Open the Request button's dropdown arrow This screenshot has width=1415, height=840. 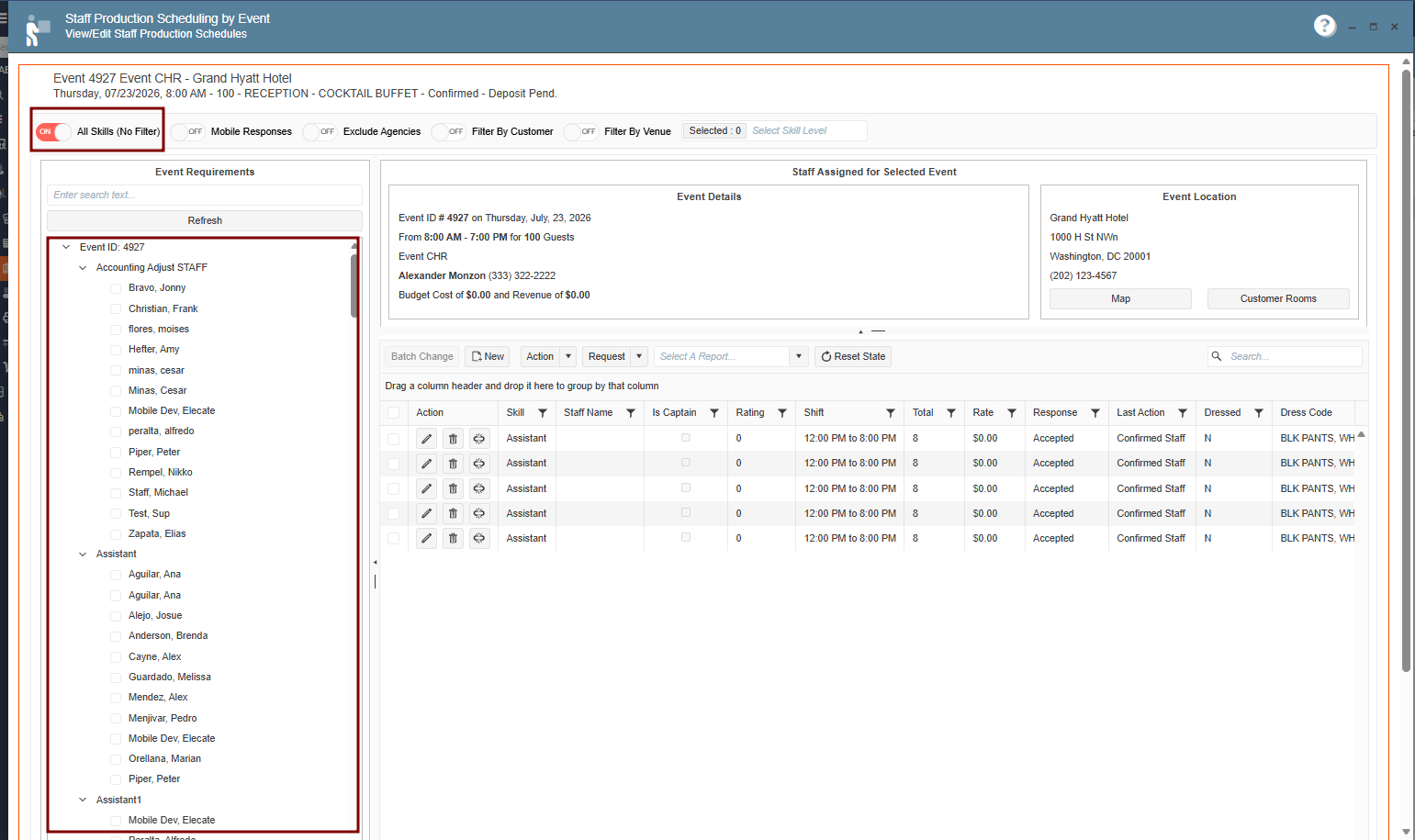point(639,356)
